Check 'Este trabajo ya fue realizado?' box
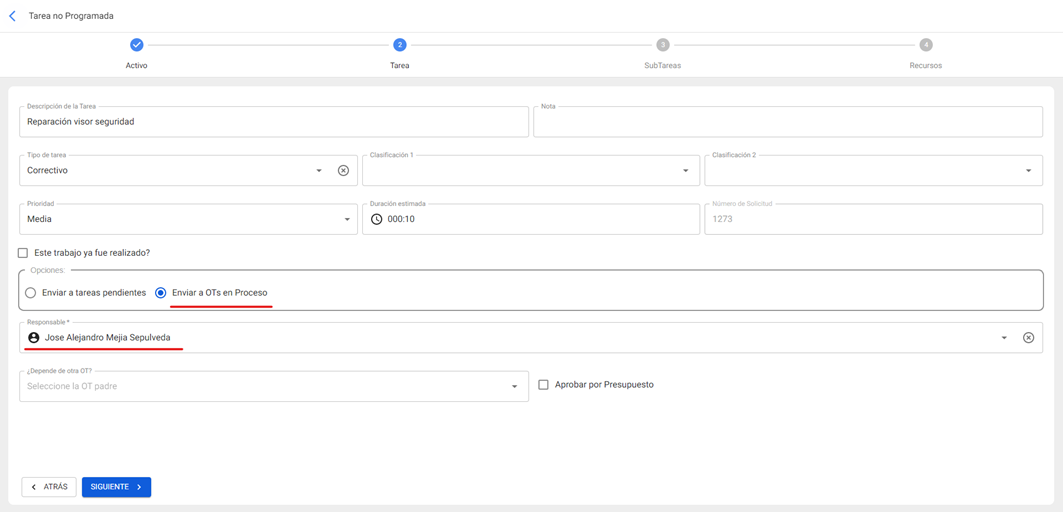The height and width of the screenshot is (512, 1063). [x=23, y=253]
